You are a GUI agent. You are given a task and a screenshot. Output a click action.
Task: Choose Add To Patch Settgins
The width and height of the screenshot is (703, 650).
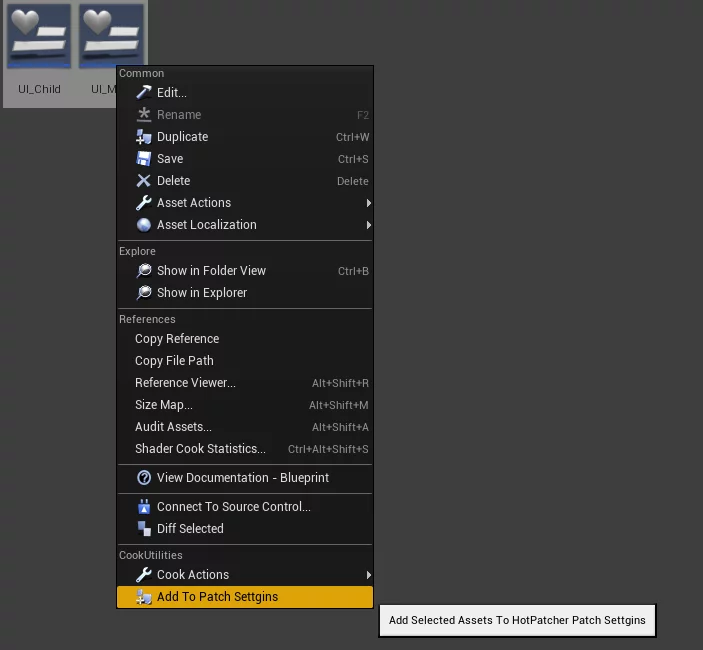(217, 597)
